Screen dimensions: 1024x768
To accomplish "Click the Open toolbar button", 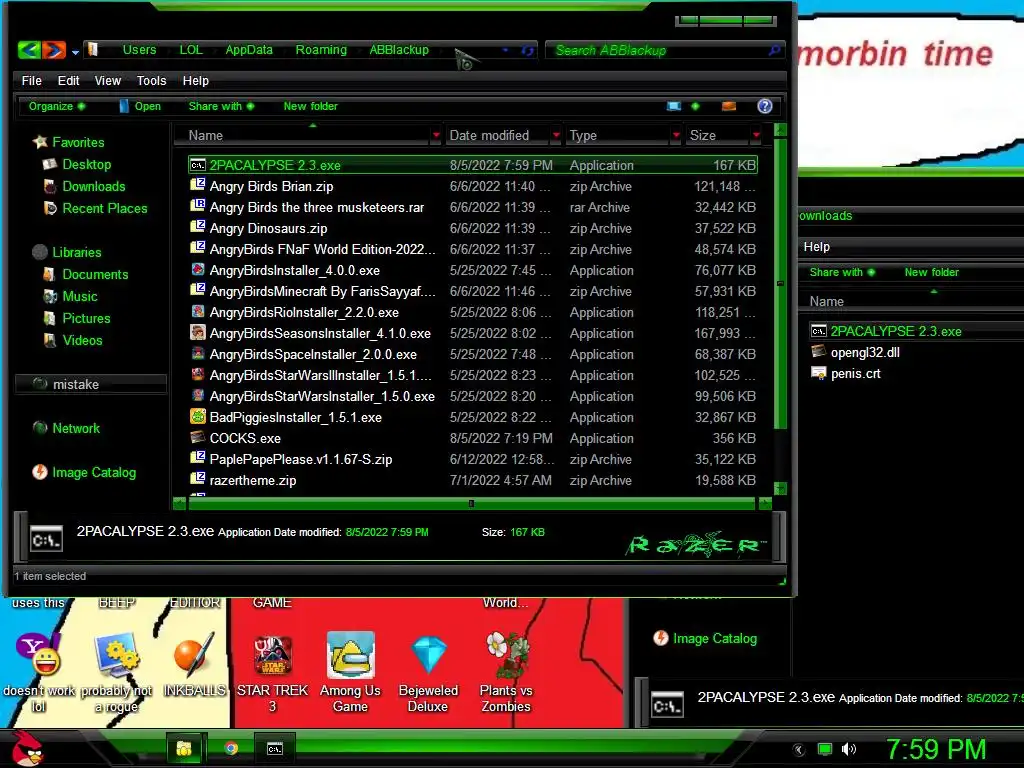I will (140, 106).
